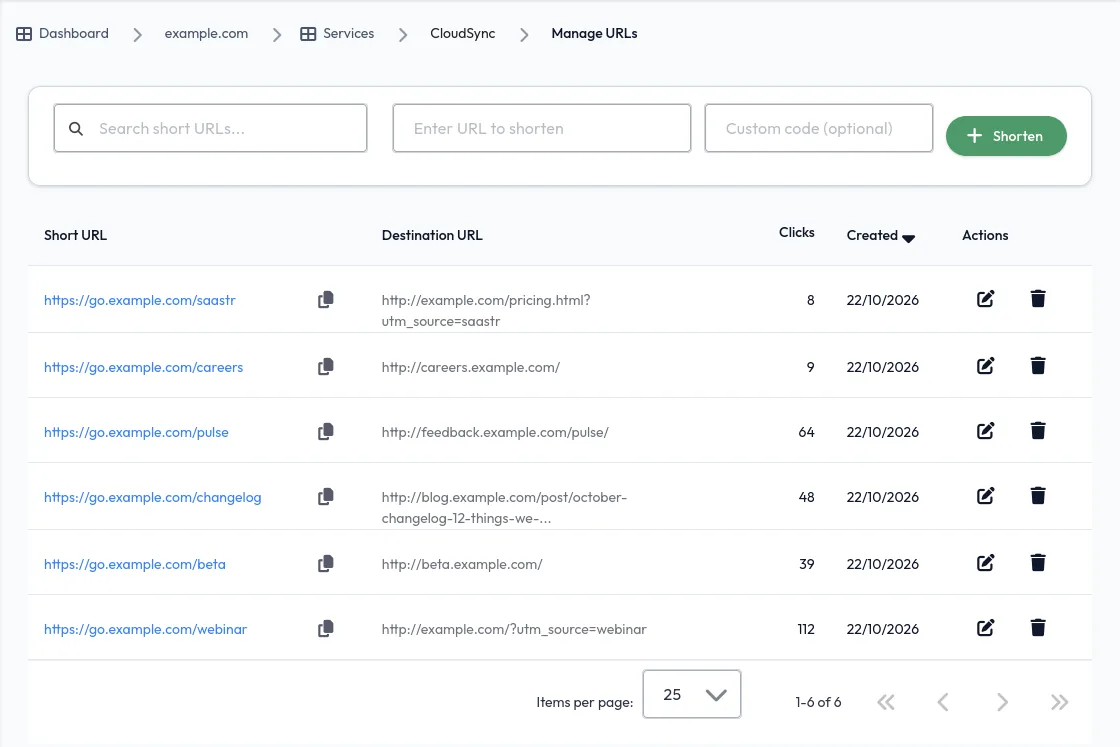The width and height of the screenshot is (1120, 747).
Task: Delete the pulse short URL
Action: pos(1038,431)
